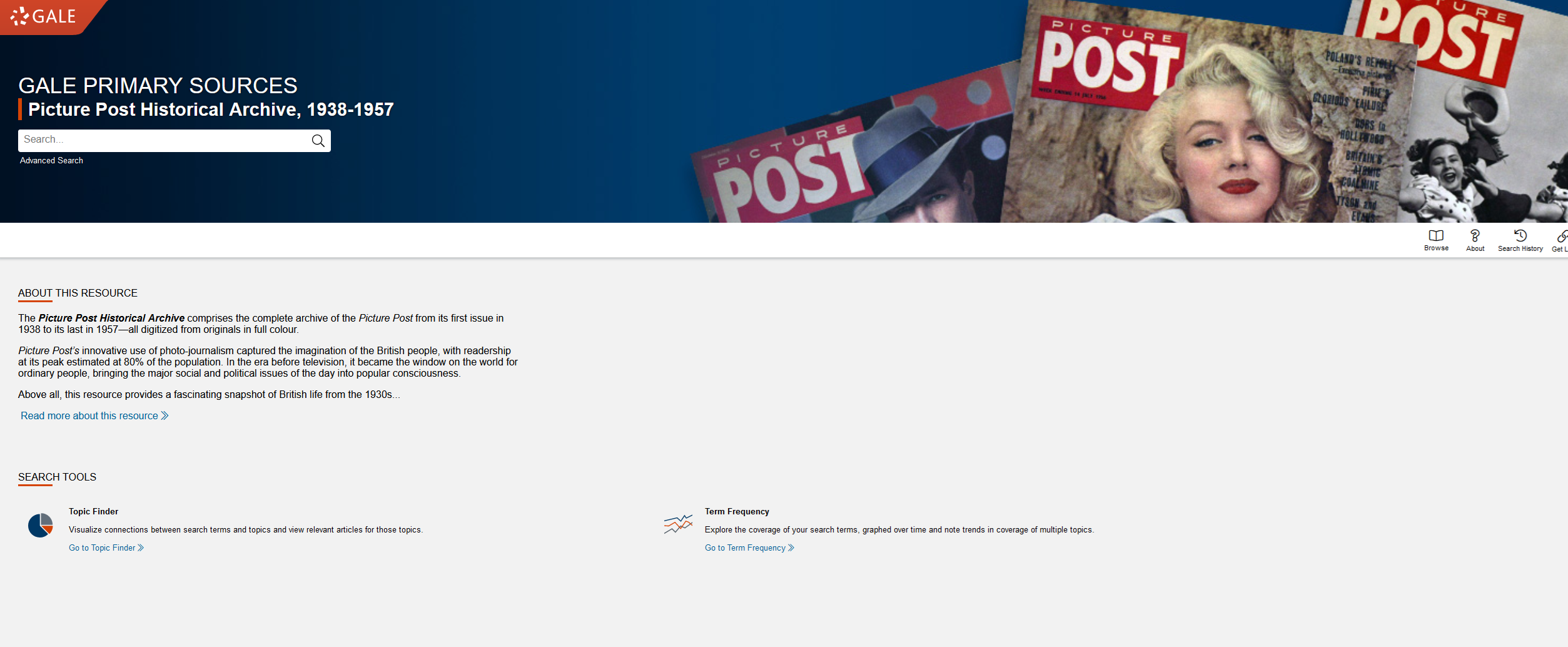This screenshot has width=1568, height=647.
Task: Open Advanced Search
Action: point(51,161)
